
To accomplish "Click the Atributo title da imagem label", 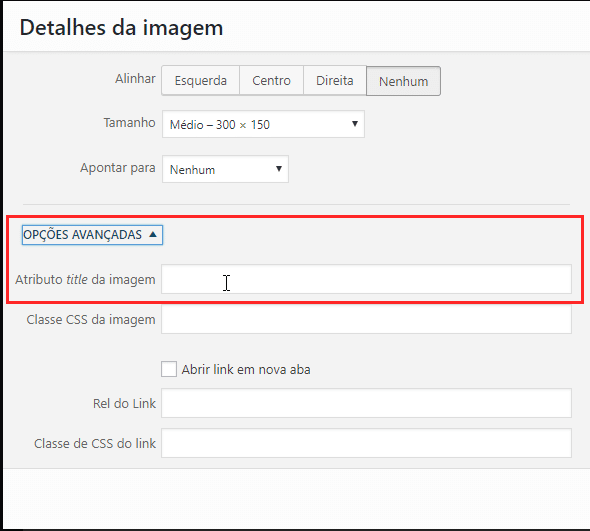I will [x=85, y=280].
